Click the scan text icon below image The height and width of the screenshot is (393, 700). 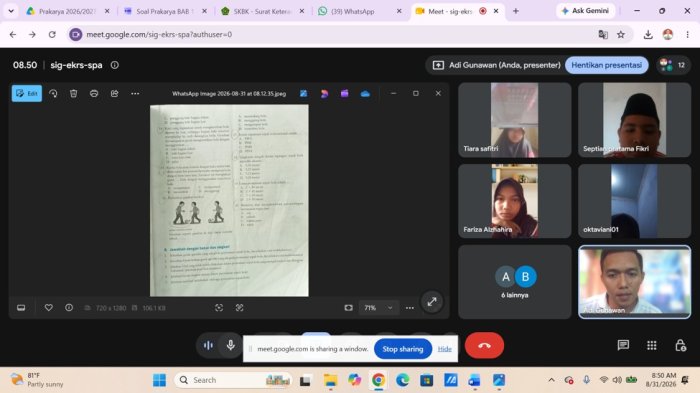click(x=219, y=308)
